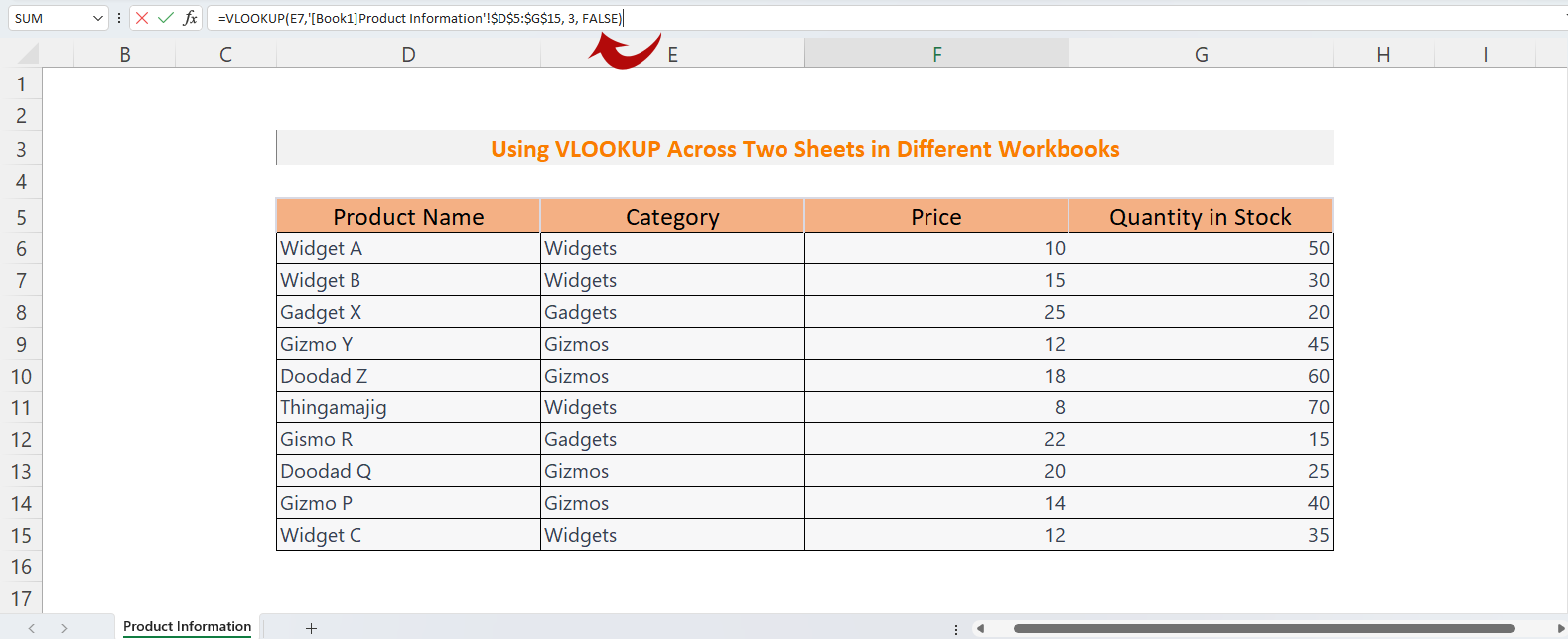This screenshot has width=1568, height=639.
Task: Confirm the formula with the checkmark icon
Action: [x=166, y=18]
